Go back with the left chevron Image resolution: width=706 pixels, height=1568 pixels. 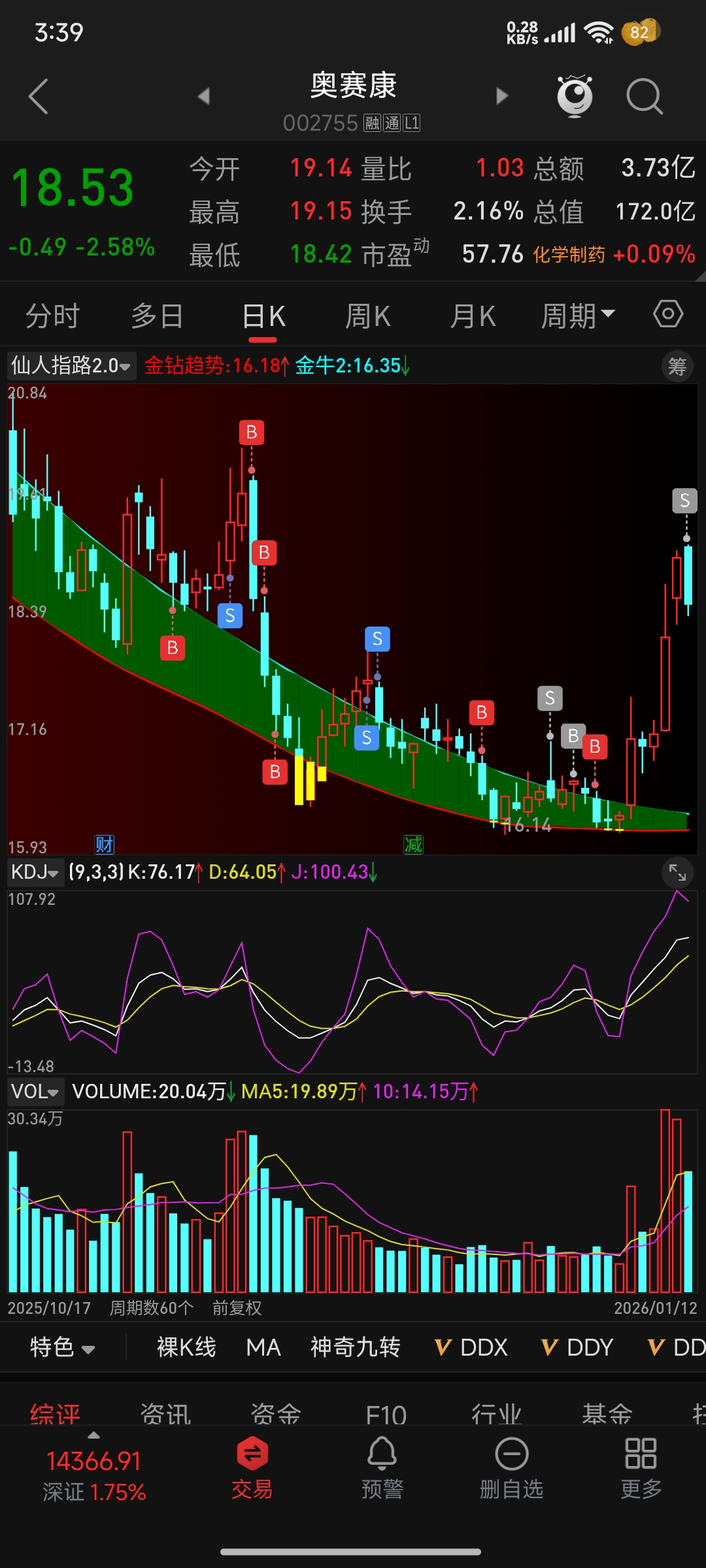(39, 97)
